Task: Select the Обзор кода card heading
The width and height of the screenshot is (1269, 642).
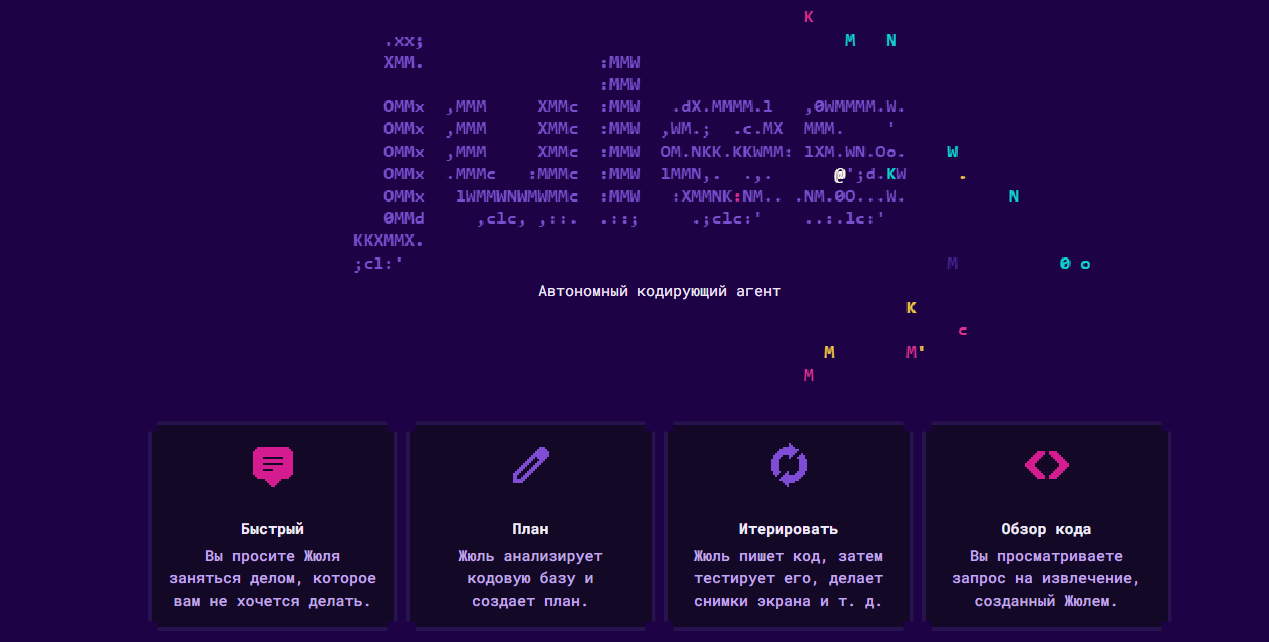Action: 1046,529
